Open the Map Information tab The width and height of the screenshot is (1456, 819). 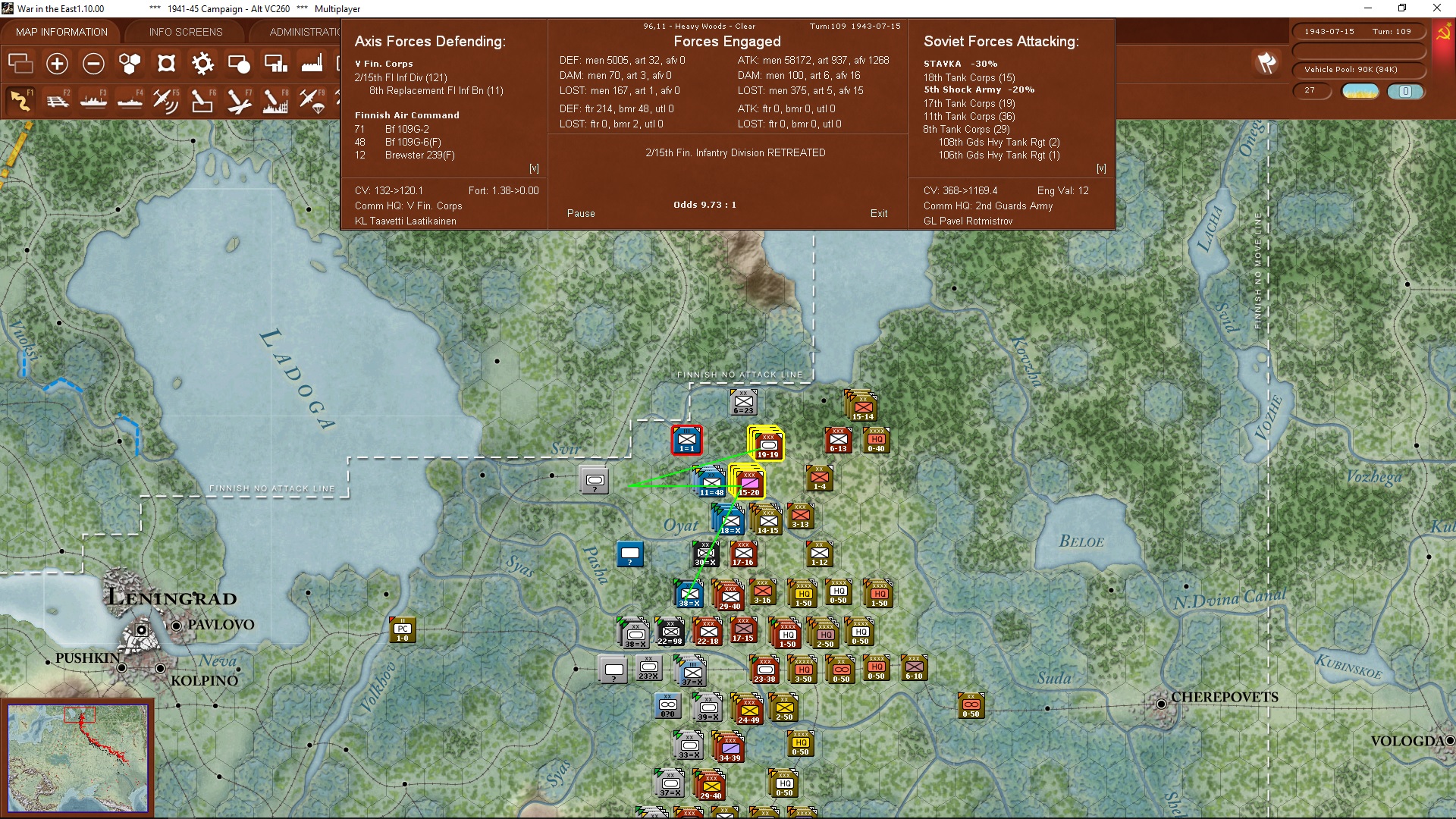61,32
